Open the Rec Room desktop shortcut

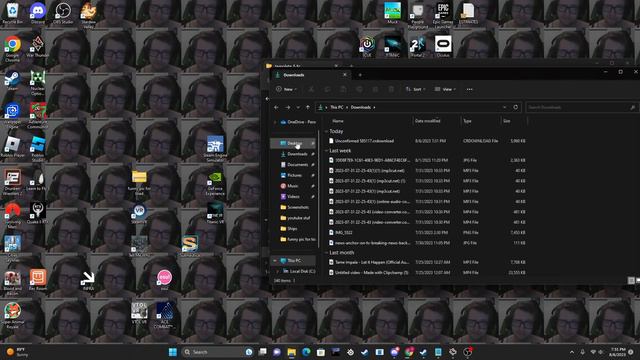(x=38, y=280)
